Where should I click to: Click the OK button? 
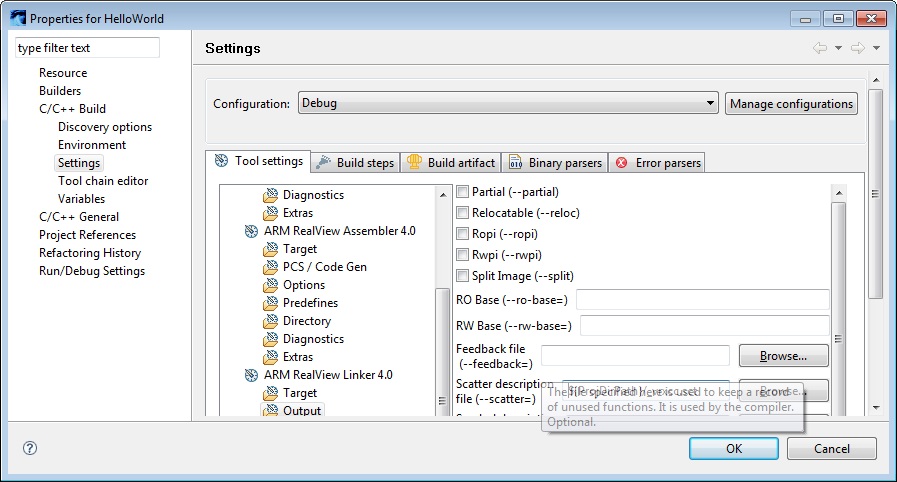(733, 449)
